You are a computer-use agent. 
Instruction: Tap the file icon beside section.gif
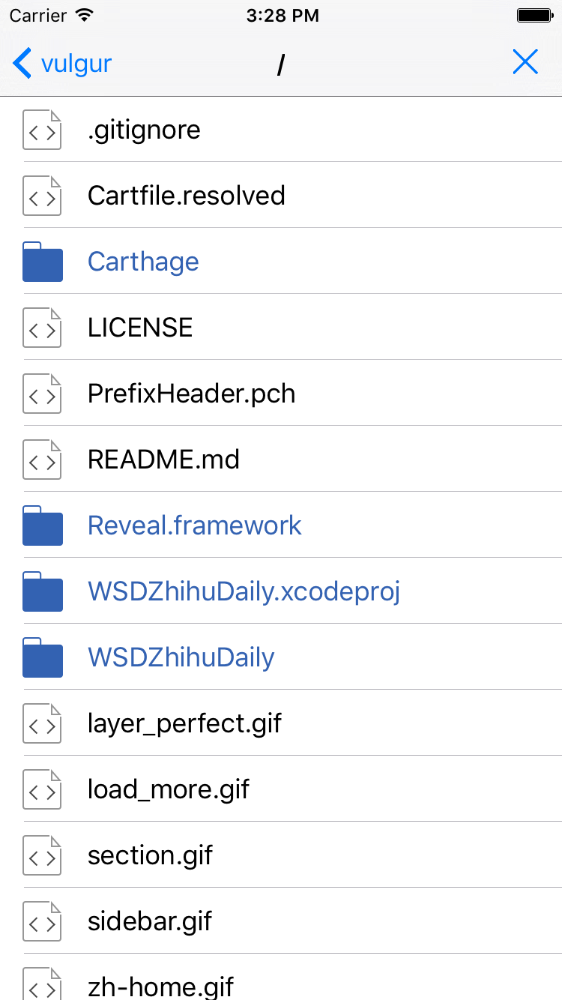pos(42,855)
